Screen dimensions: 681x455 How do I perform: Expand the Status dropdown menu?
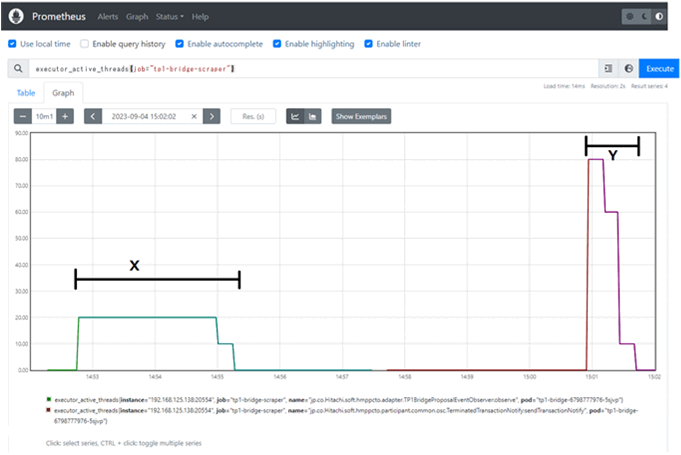[169, 17]
